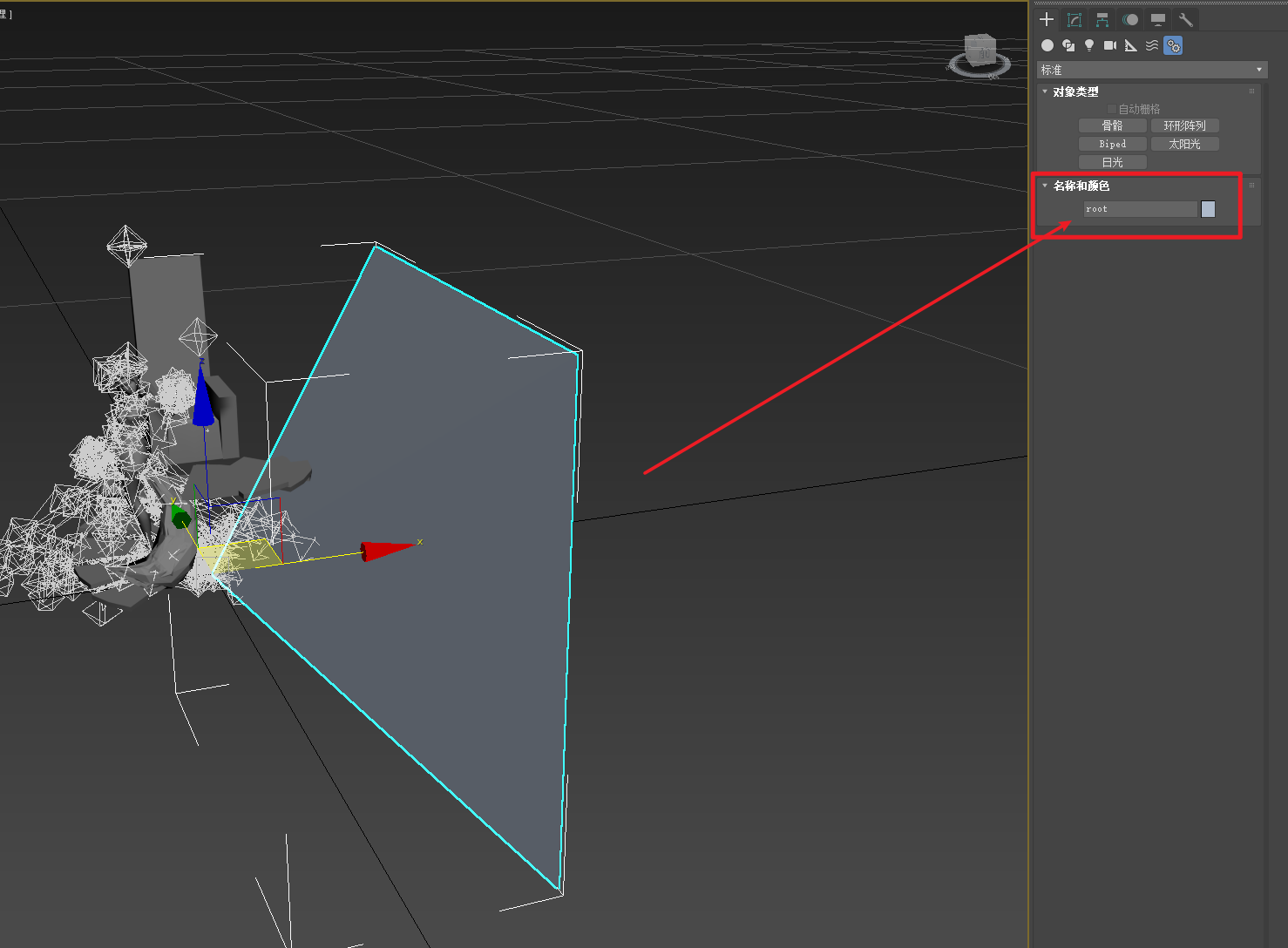The height and width of the screenshot is (948, 1288).
Task: Switch to the Modify panel tab
Action: 1074,19
